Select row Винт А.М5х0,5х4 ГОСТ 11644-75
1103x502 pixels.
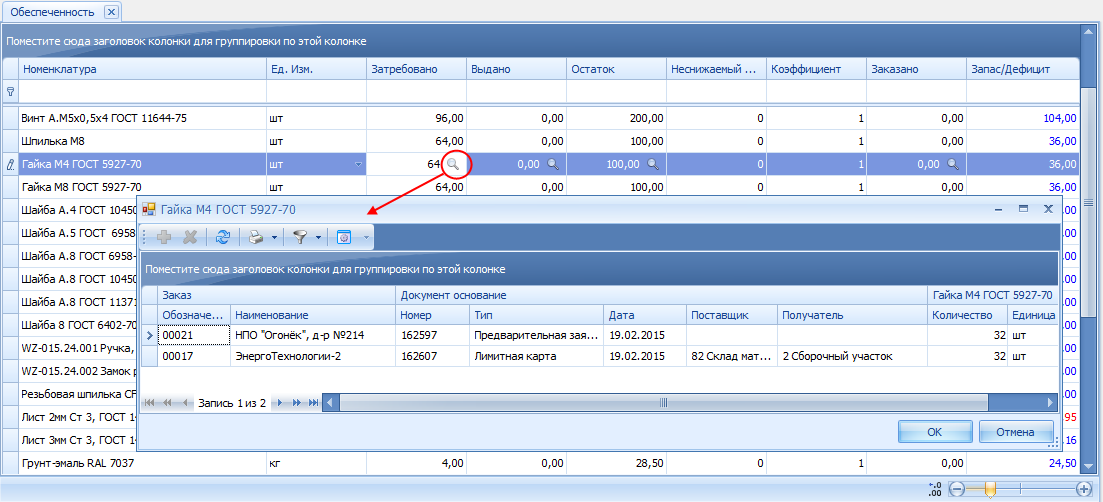coord(540,119)
